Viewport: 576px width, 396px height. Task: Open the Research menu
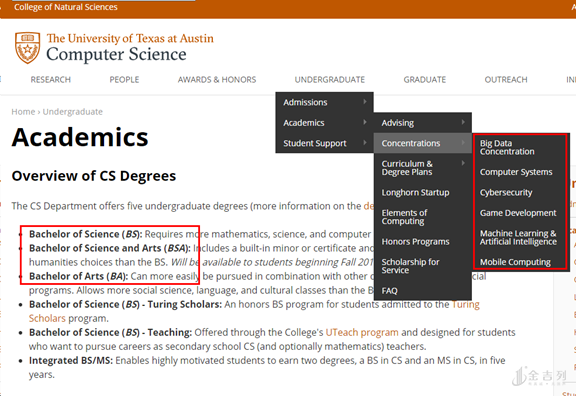(51, 79)
